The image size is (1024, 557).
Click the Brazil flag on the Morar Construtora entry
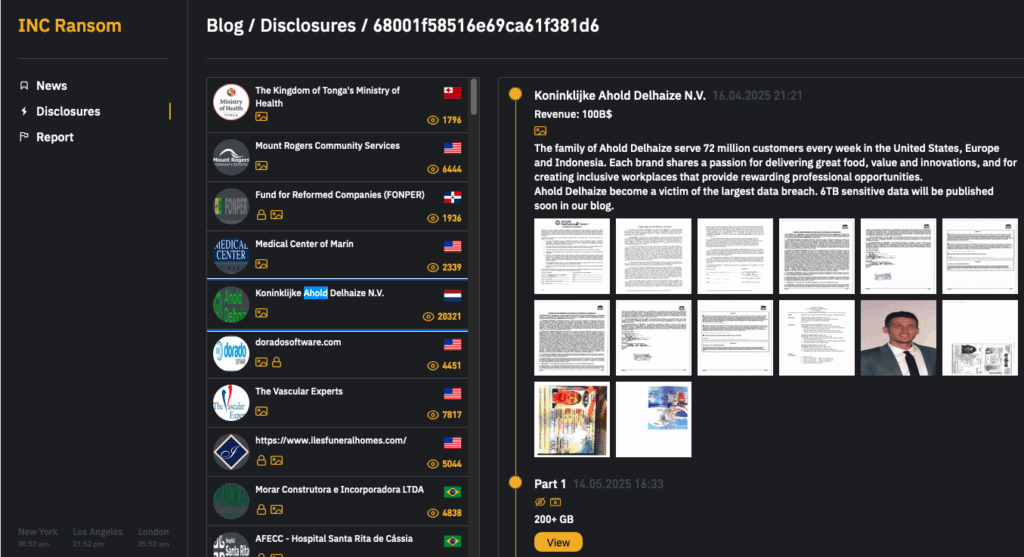pyautogui.click(x=452, y=492)
